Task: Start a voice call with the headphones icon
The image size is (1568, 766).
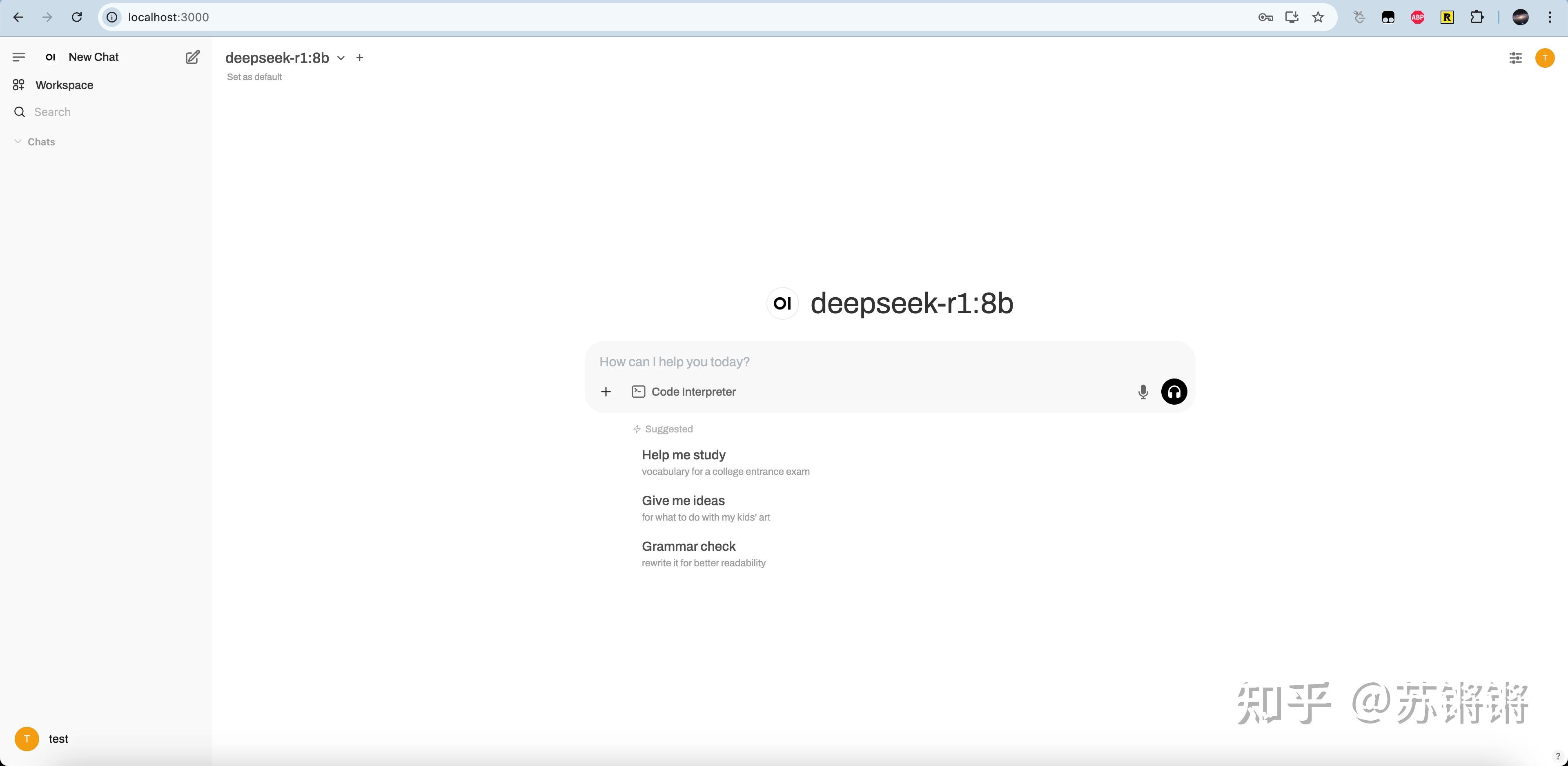Action: coord(1174,392)
